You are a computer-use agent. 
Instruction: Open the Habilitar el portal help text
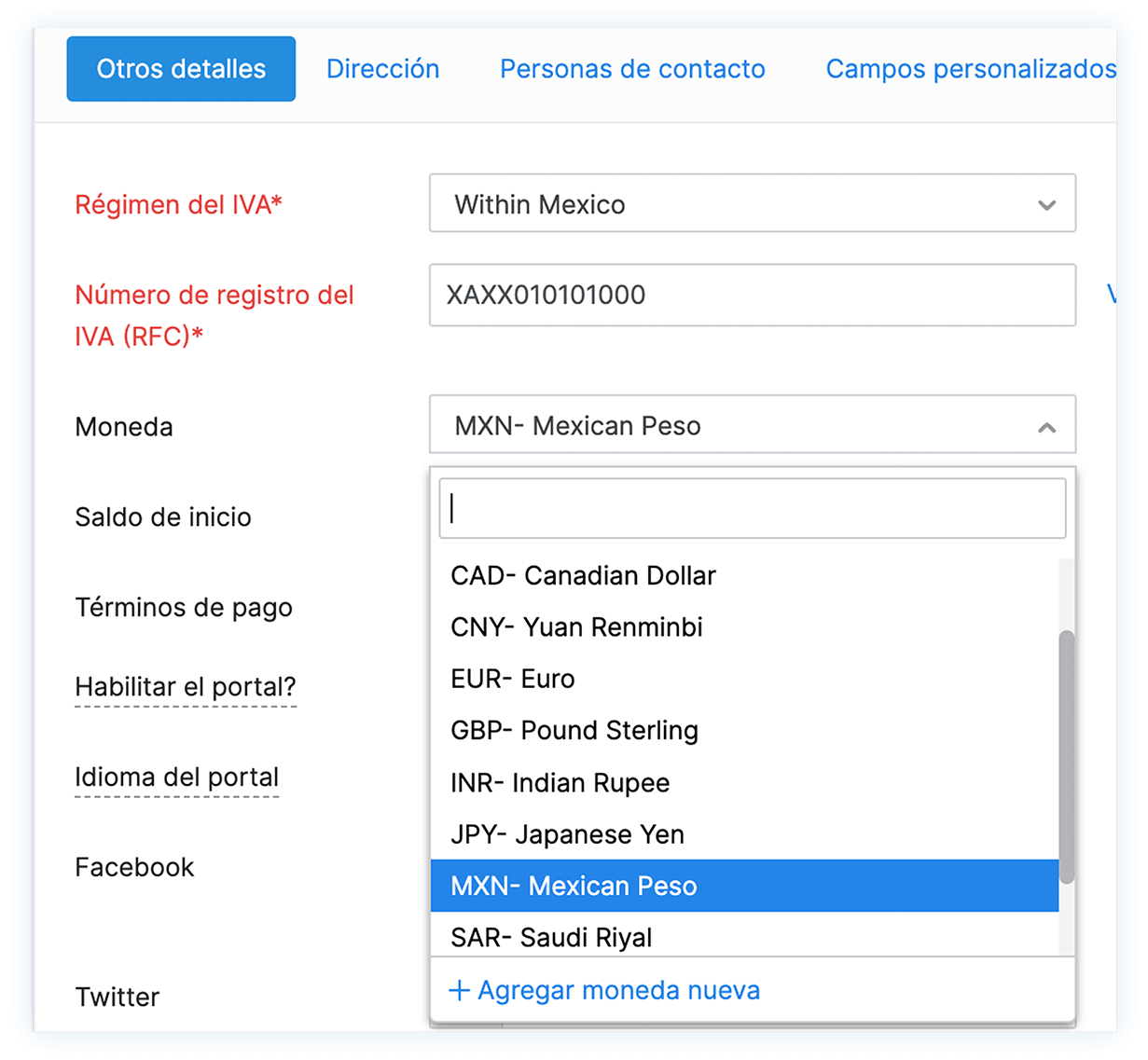tap(185, 687)
